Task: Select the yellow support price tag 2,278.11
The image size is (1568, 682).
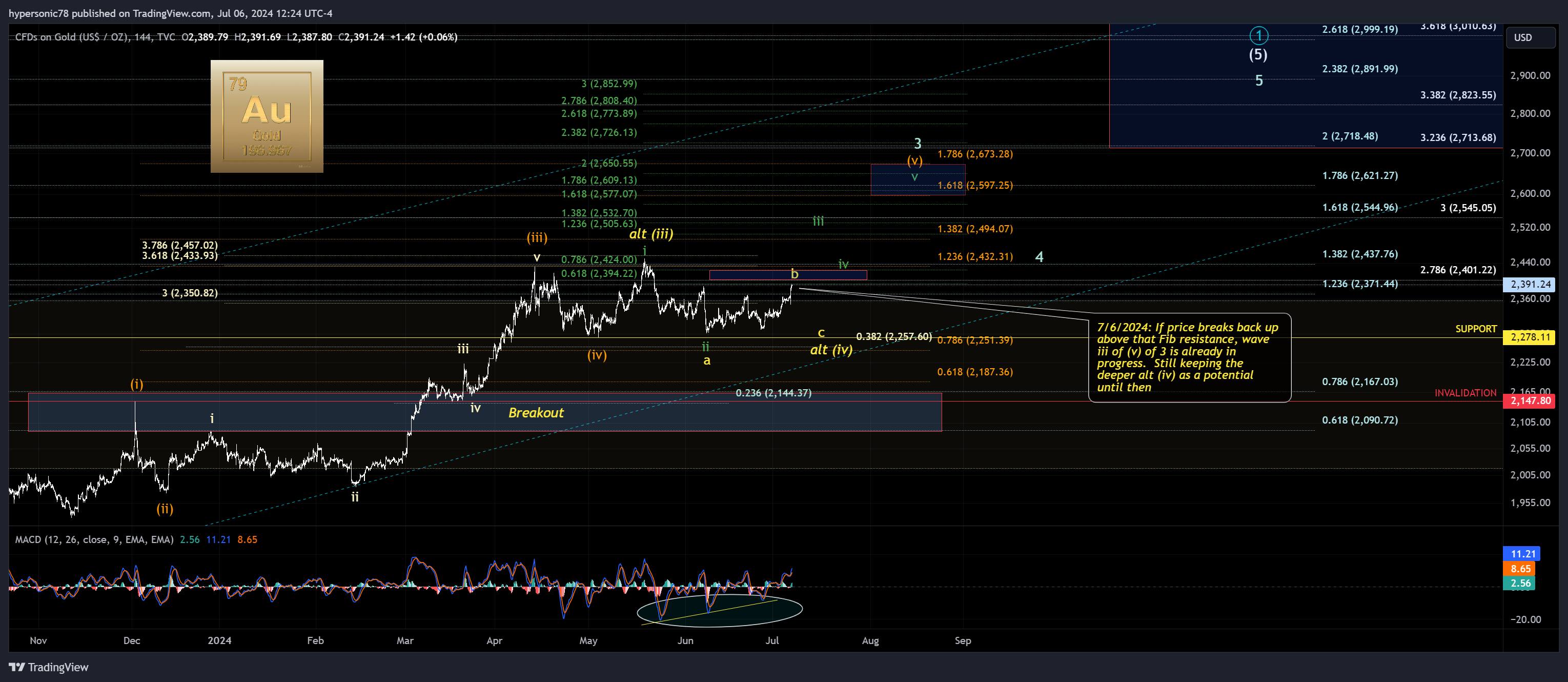Action: pyautogui.click(x=1530, y=337)
